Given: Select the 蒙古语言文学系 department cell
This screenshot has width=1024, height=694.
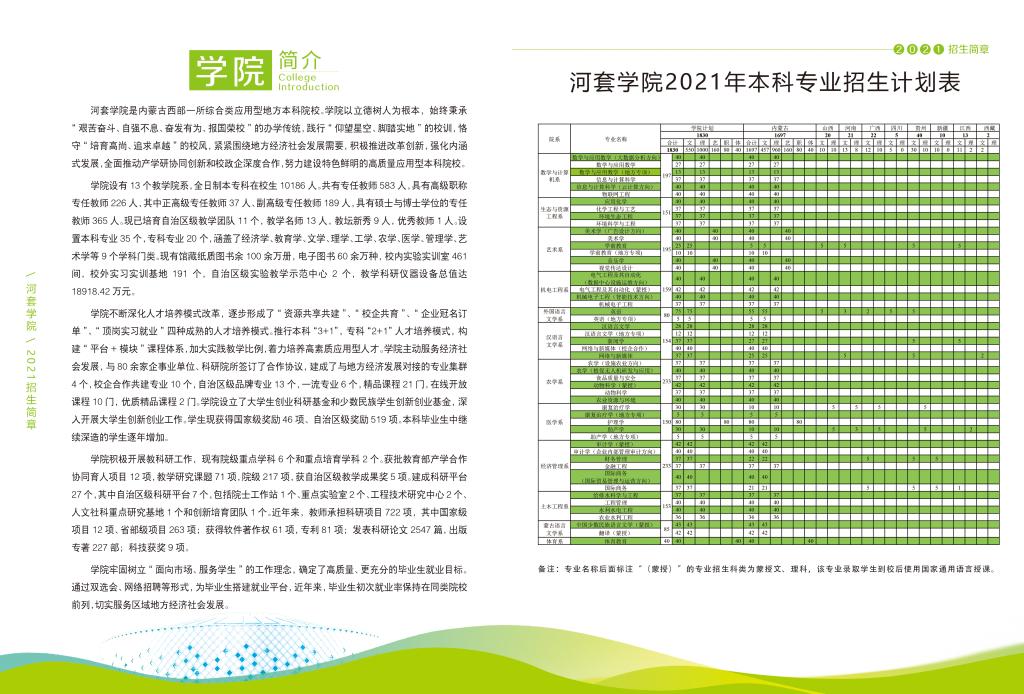Looking at the screenshot, I should pyautogui.click(x=554, y=529).
